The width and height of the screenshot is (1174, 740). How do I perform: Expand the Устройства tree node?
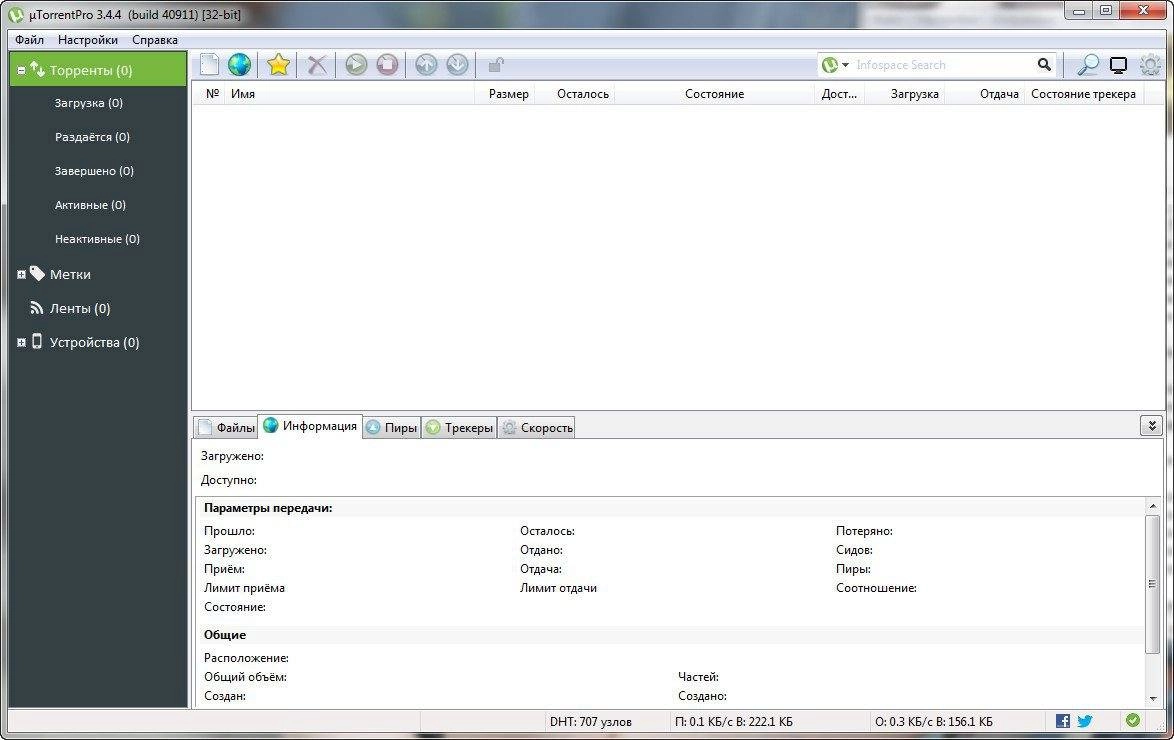tap(21, 342)
